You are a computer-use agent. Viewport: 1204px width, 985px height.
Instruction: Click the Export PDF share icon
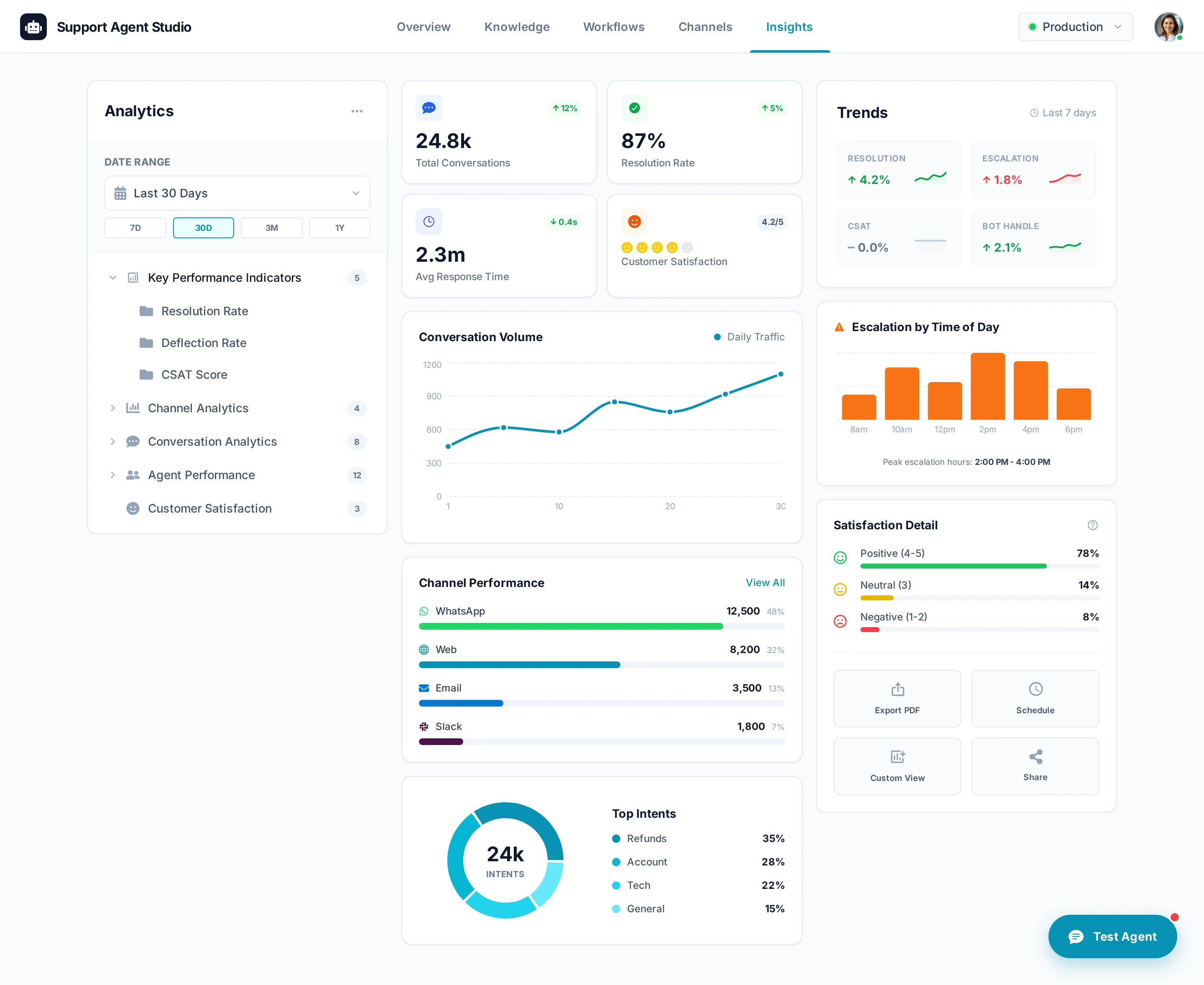coord(897,689)
